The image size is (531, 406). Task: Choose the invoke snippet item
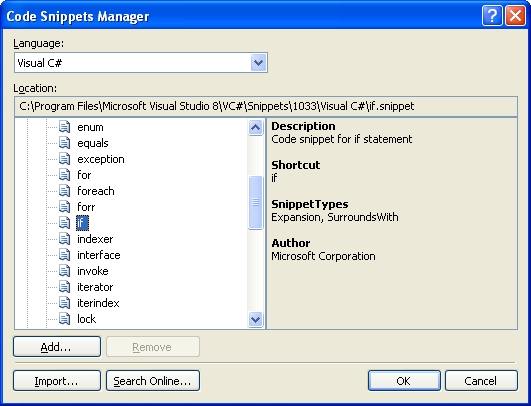click(93, 271)
